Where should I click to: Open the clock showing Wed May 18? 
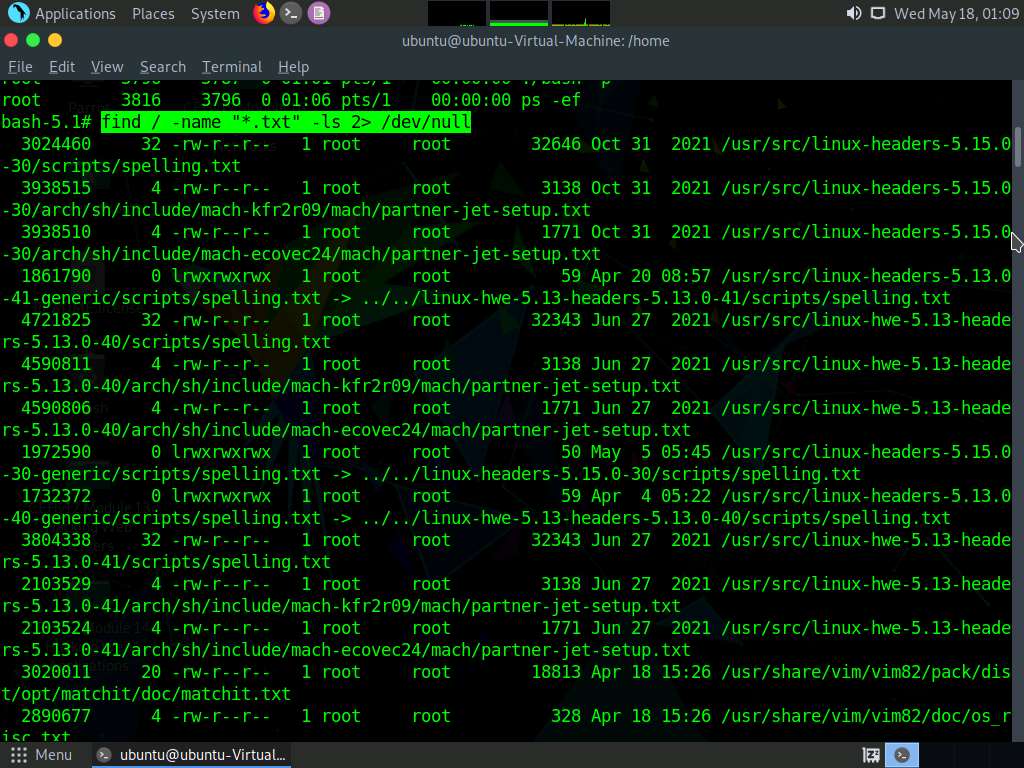click(955, 14)
